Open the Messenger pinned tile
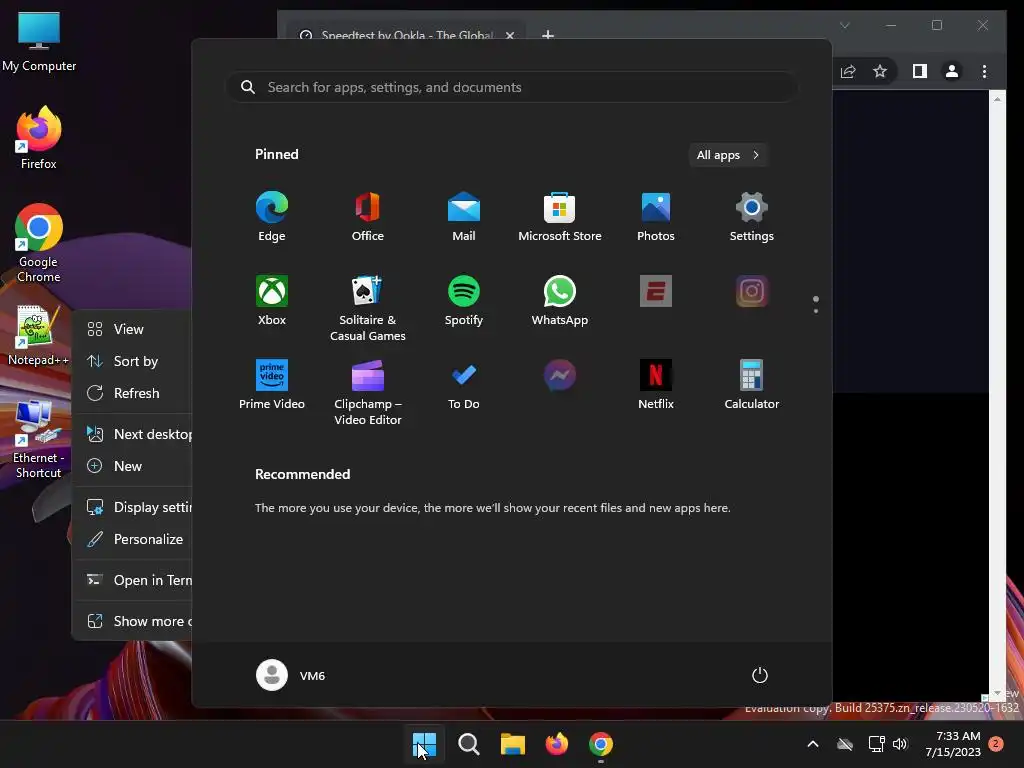The image size is (1024, 768). click(x=560, y=376)
